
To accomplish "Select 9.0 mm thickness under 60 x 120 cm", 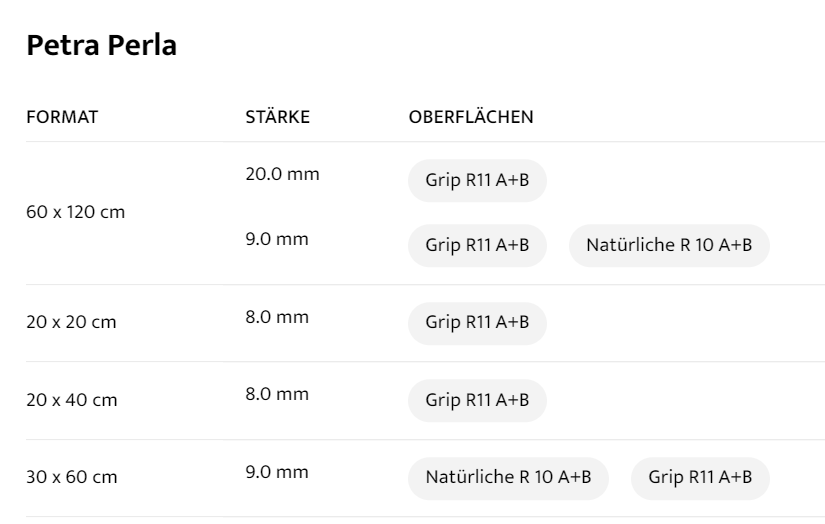I will (x=277, y=240).
